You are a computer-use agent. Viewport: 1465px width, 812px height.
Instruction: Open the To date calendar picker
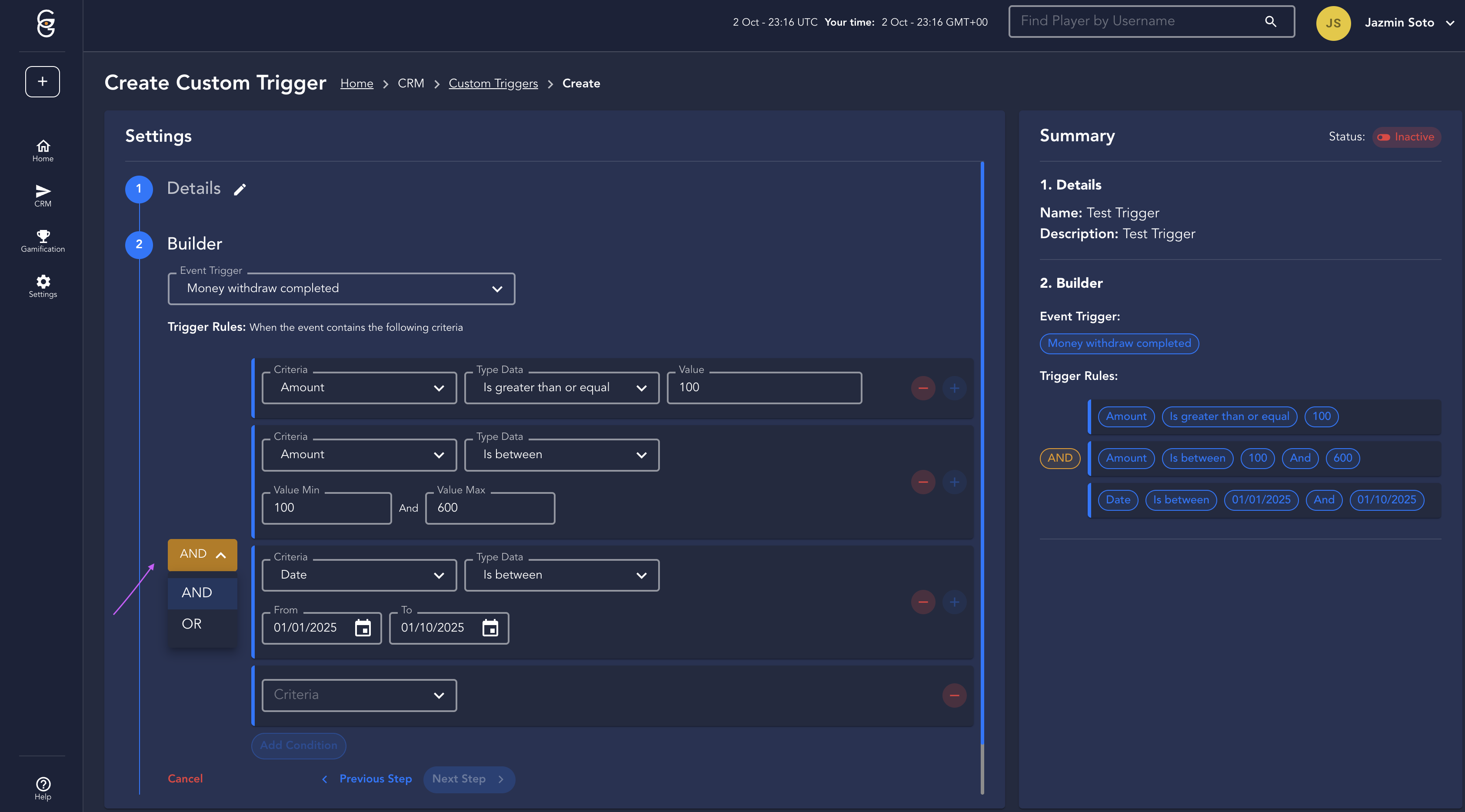pyautogui.click(x=489, y=628)
